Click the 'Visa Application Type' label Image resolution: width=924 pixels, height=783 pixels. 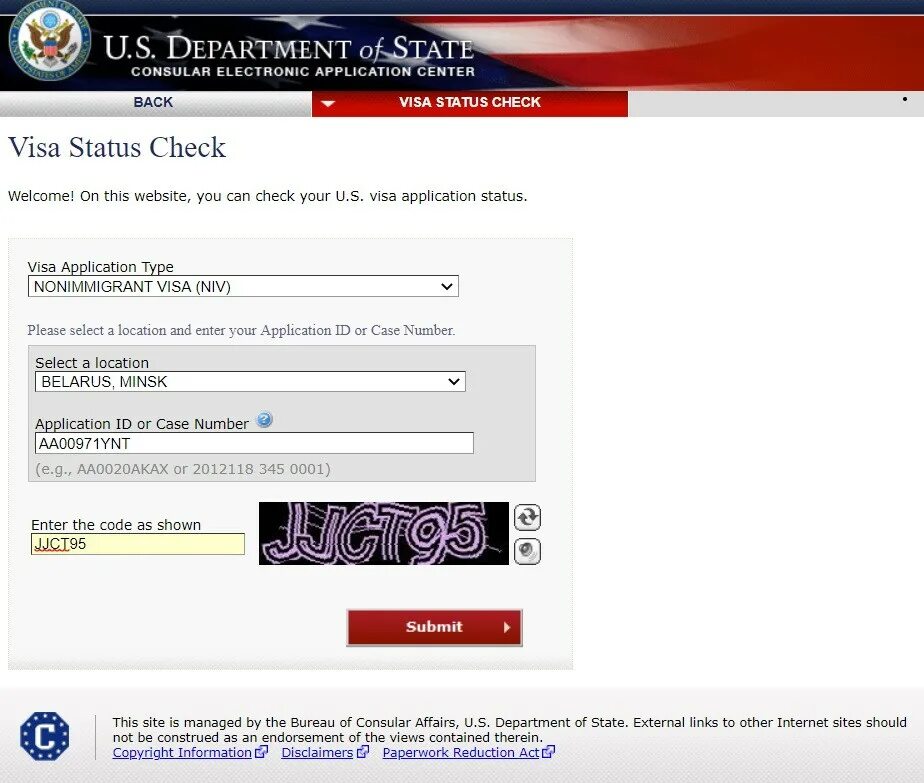(x=101, y=267)
